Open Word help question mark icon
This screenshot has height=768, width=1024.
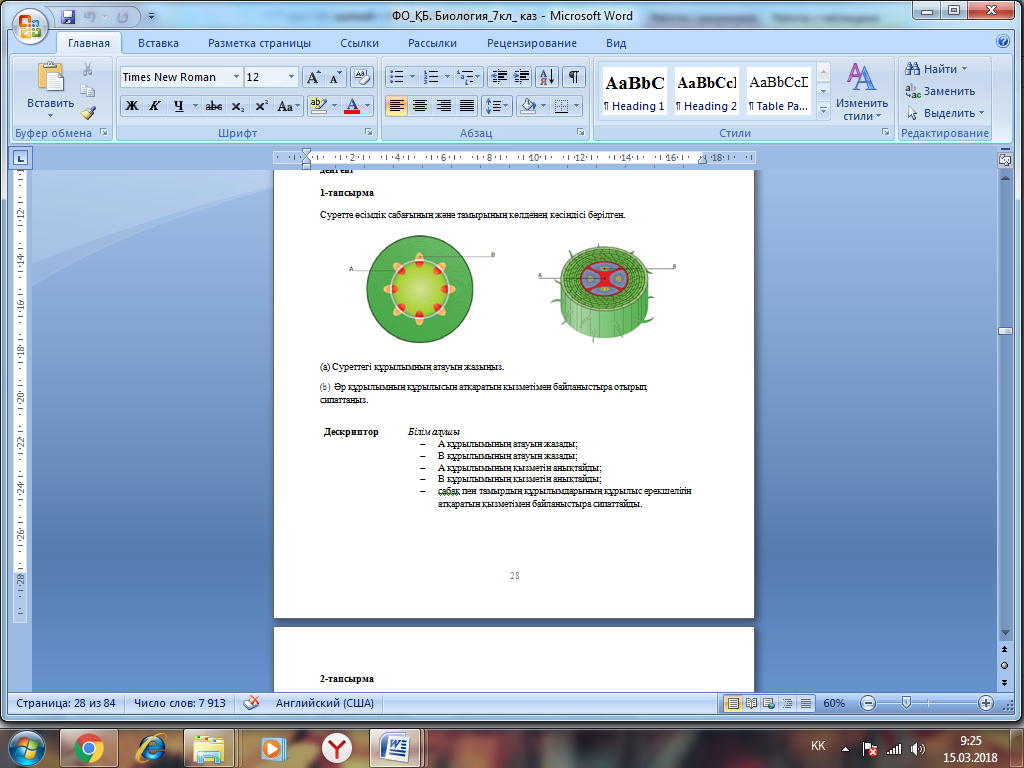pos(1003,41)
